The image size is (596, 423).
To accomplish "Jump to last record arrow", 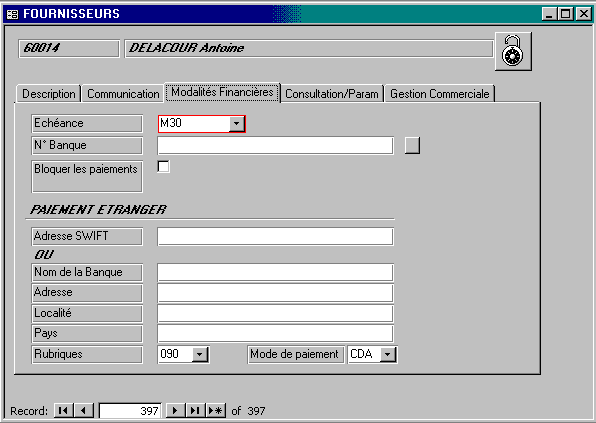I will (x=195, y=410).
